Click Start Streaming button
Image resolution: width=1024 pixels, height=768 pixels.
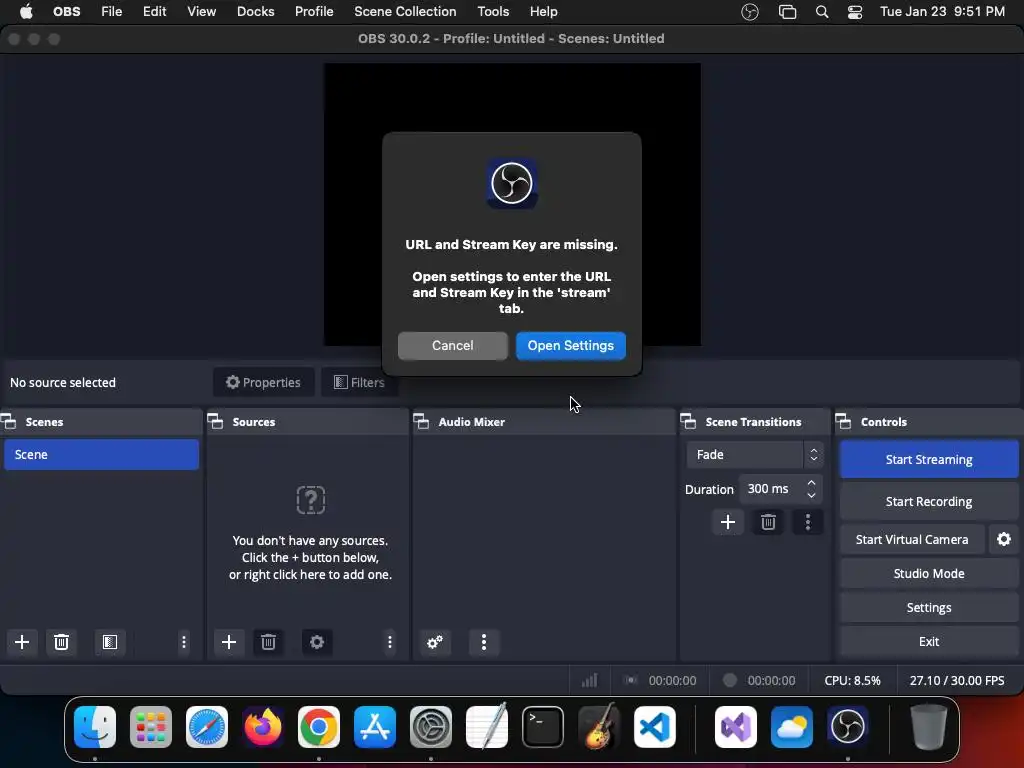click(929, 459)
